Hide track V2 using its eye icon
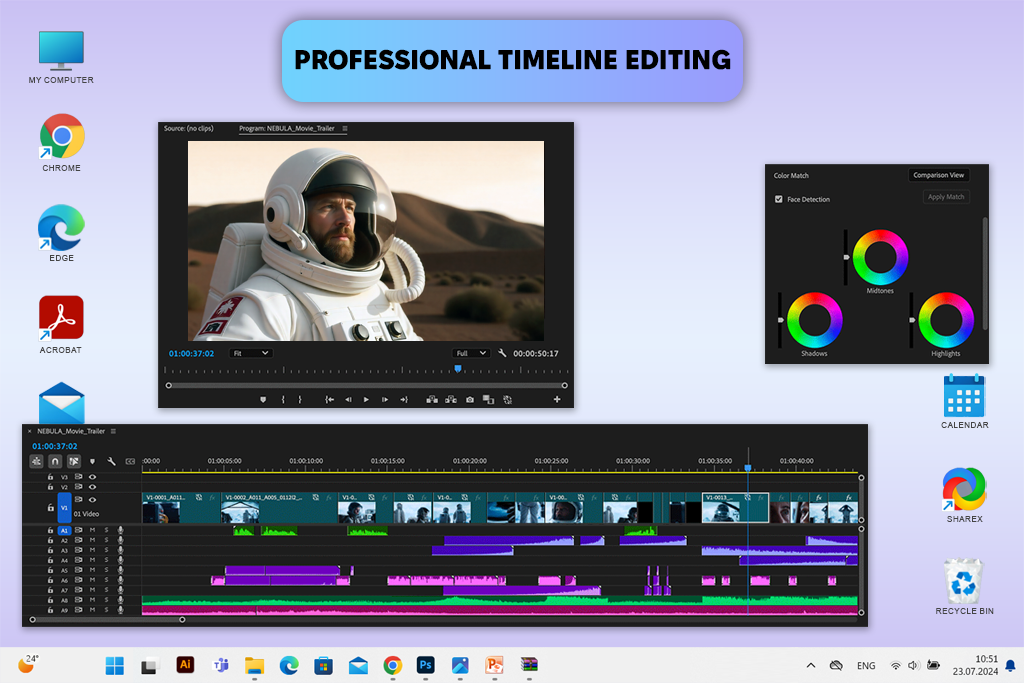 (x=92, y=487)
